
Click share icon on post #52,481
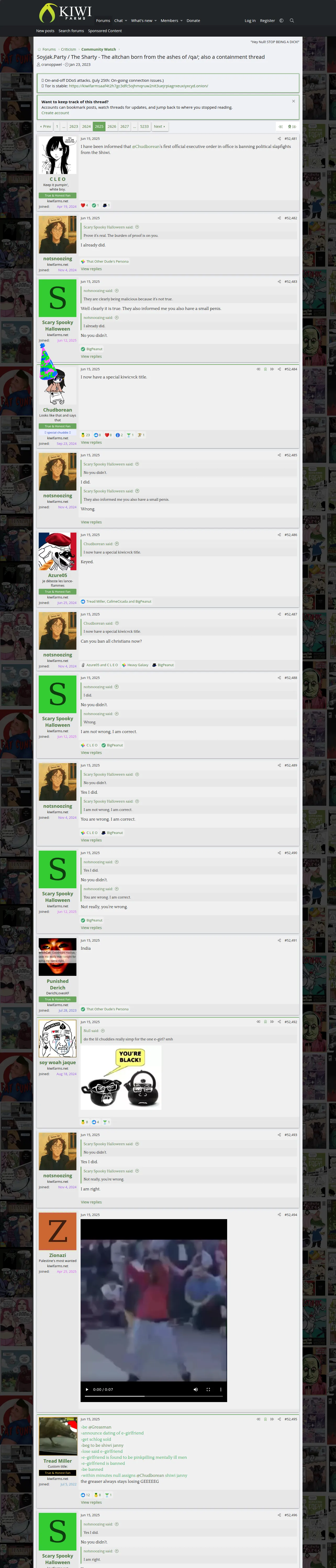click(279, 139)
